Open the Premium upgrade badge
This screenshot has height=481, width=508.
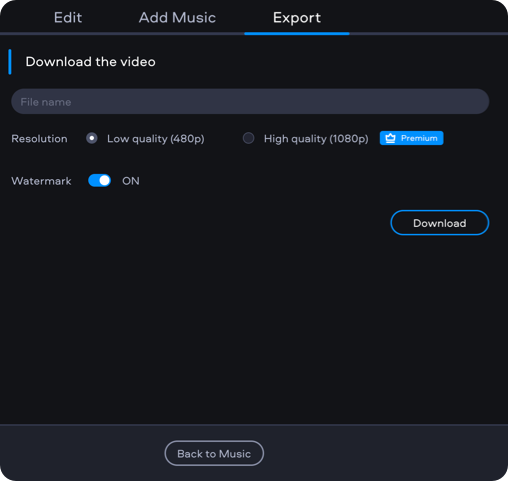(x=411, y=138)
